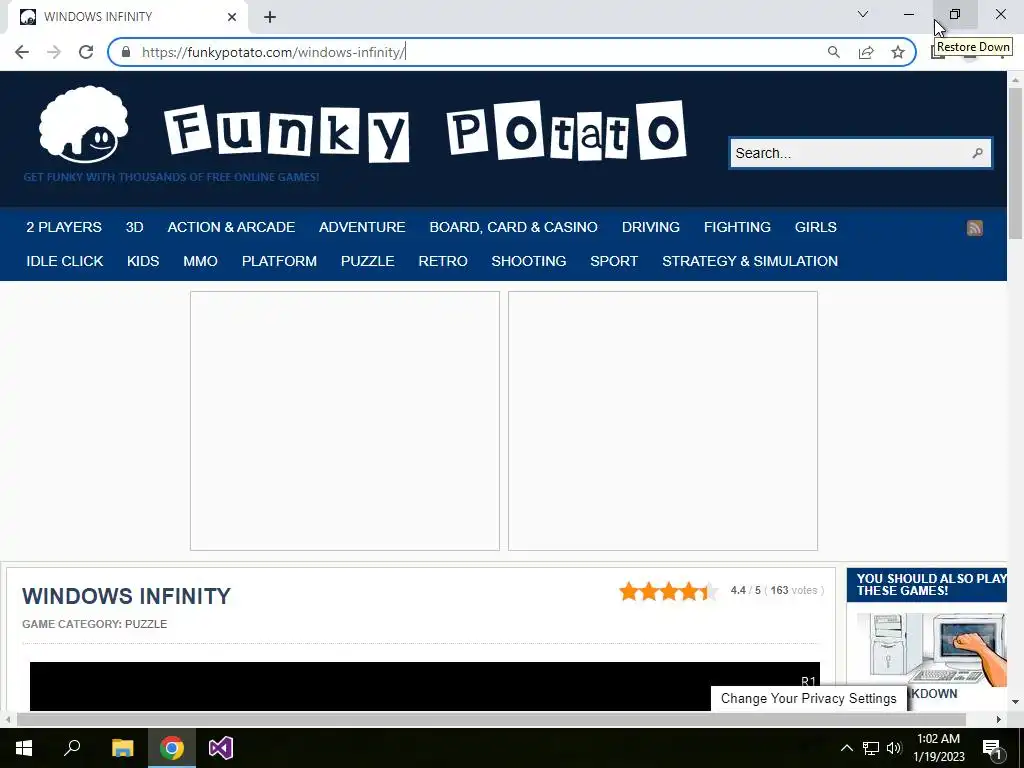Click the horizontal page scrollbar

point(491,720)
